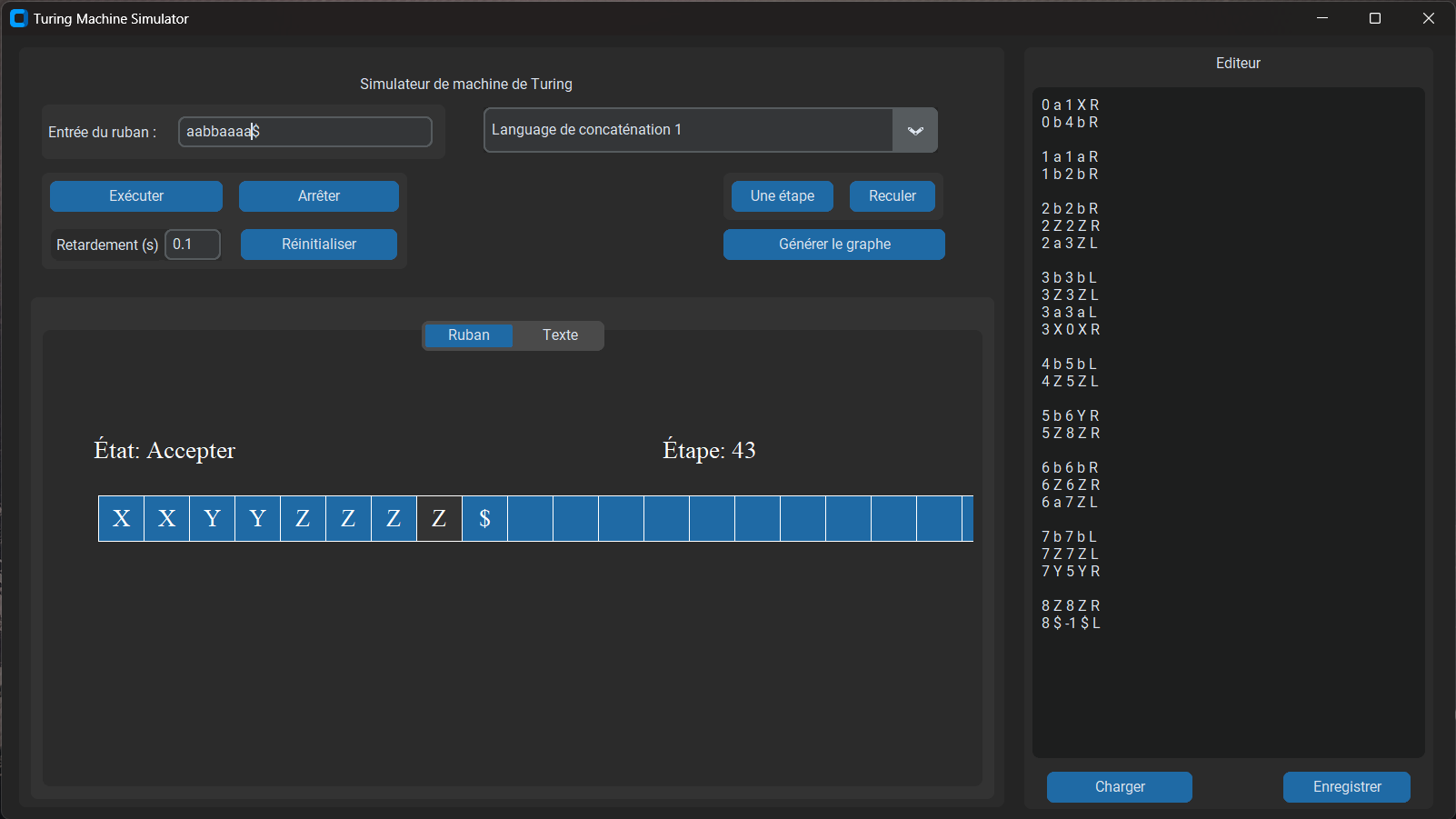
Task: Click the editor line '5 Z 8 Z R'
Action: (1071, 434)
